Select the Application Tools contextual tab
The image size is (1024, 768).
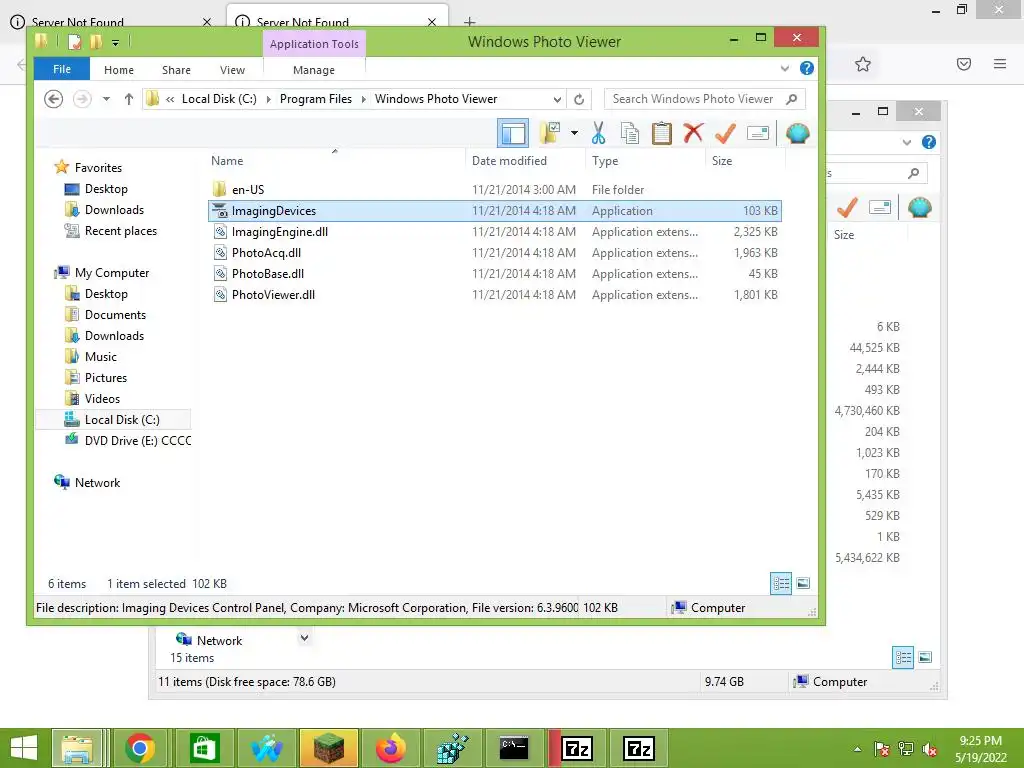(314, 44)
